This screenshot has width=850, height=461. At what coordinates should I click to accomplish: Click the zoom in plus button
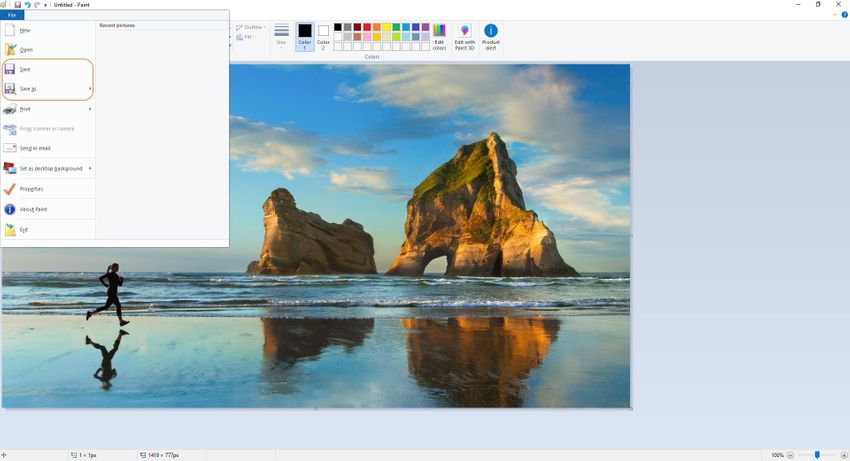(842, 455)
